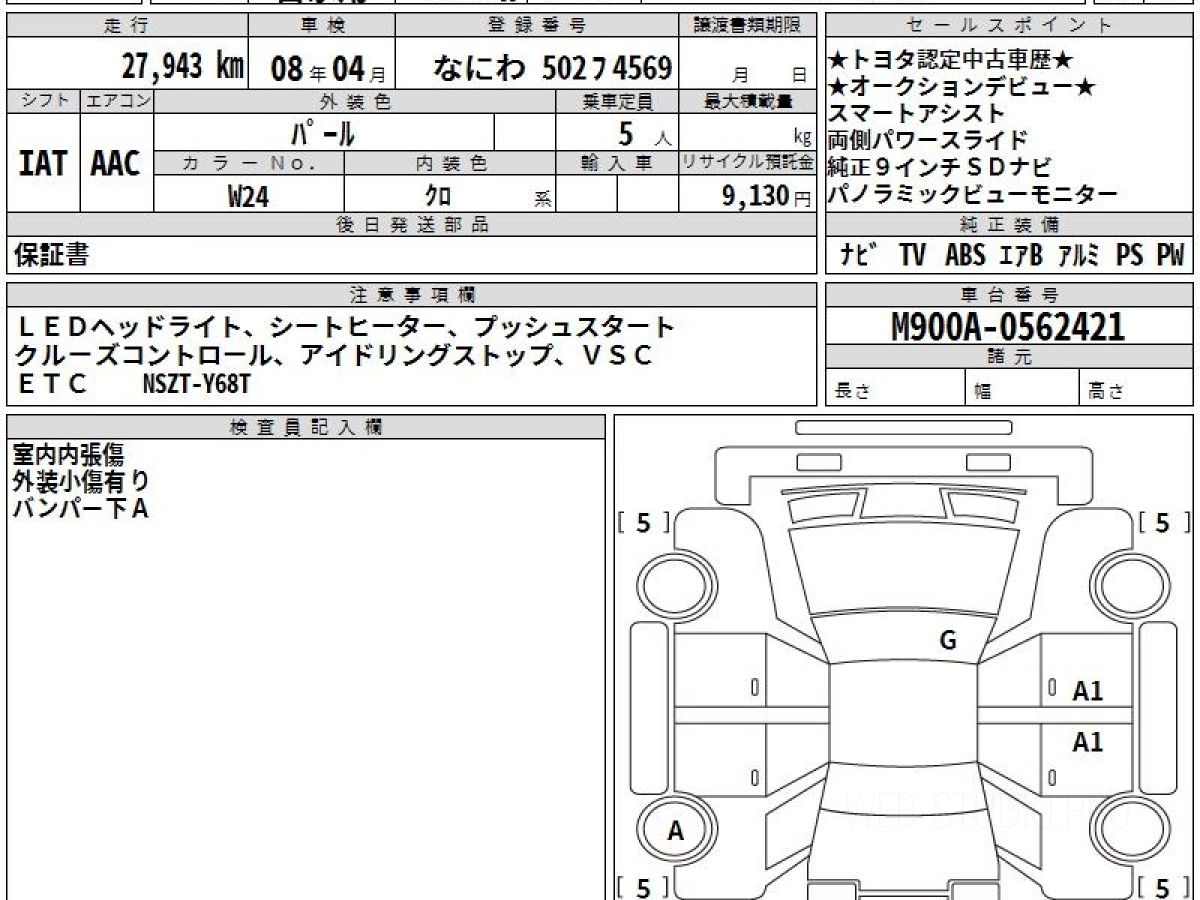Select the アルミ equipment item
The width and height of the screenshot is (1200, 900).
[x=1077, y=256]
